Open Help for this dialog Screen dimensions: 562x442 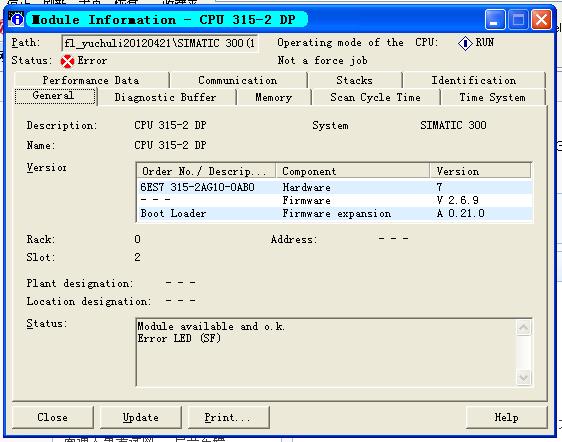click(506, 417)
